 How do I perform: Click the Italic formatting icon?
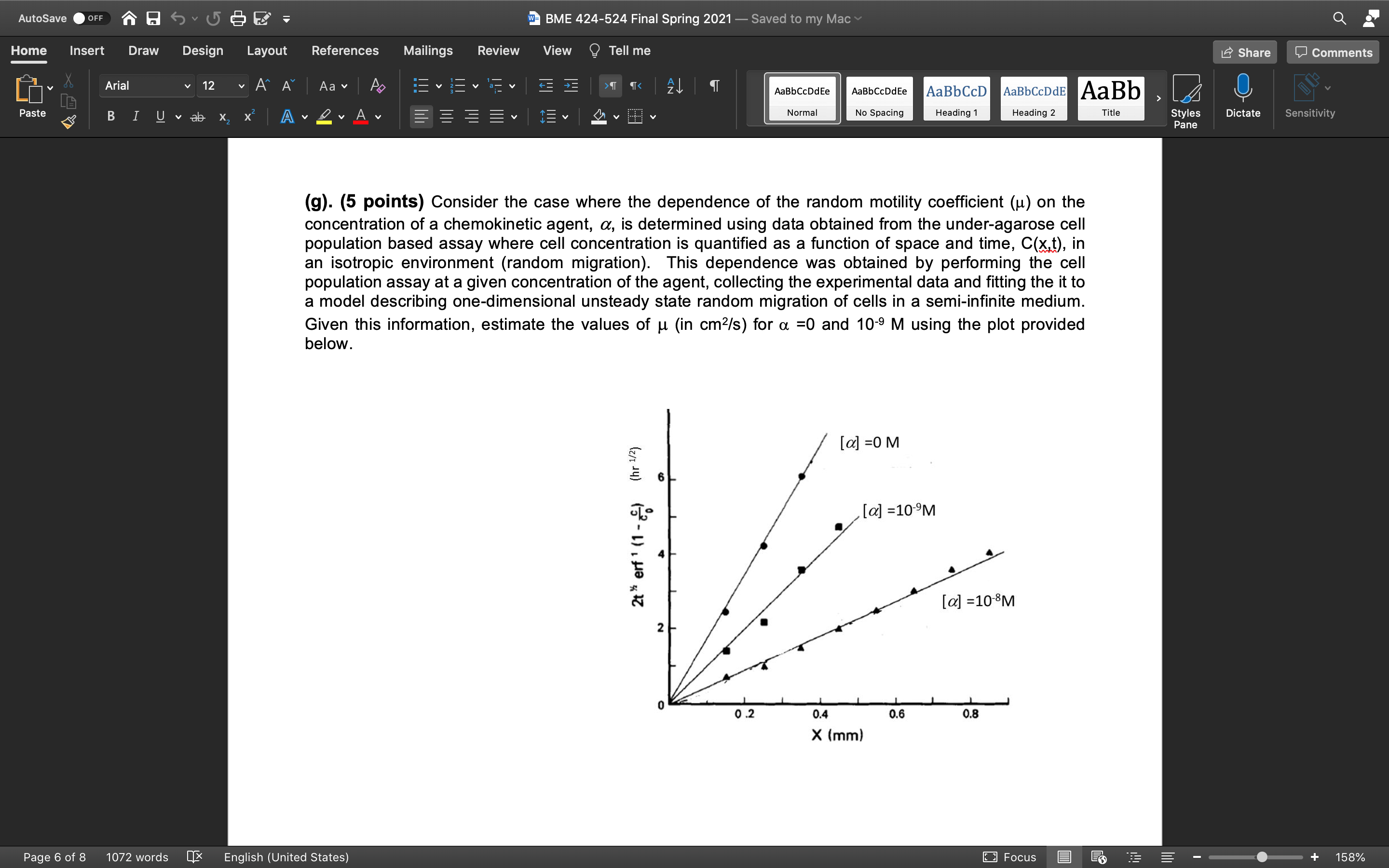tap(135, 117)
